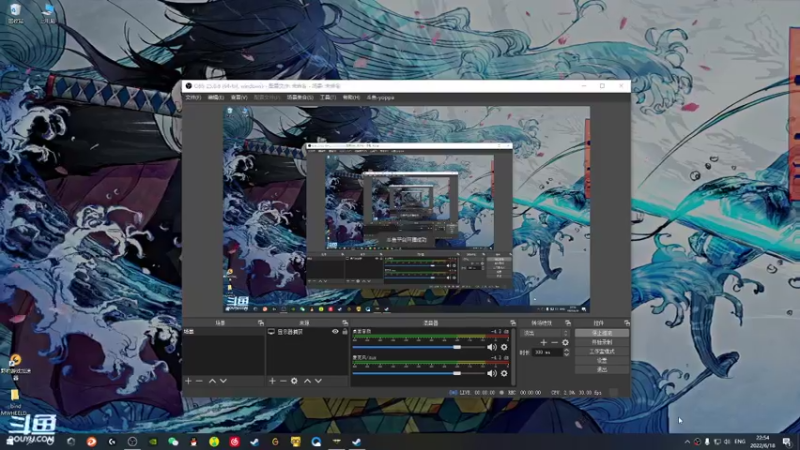800x450 pixels.
Task: Click the 退出 Exit button
Action: pos(602,370)
